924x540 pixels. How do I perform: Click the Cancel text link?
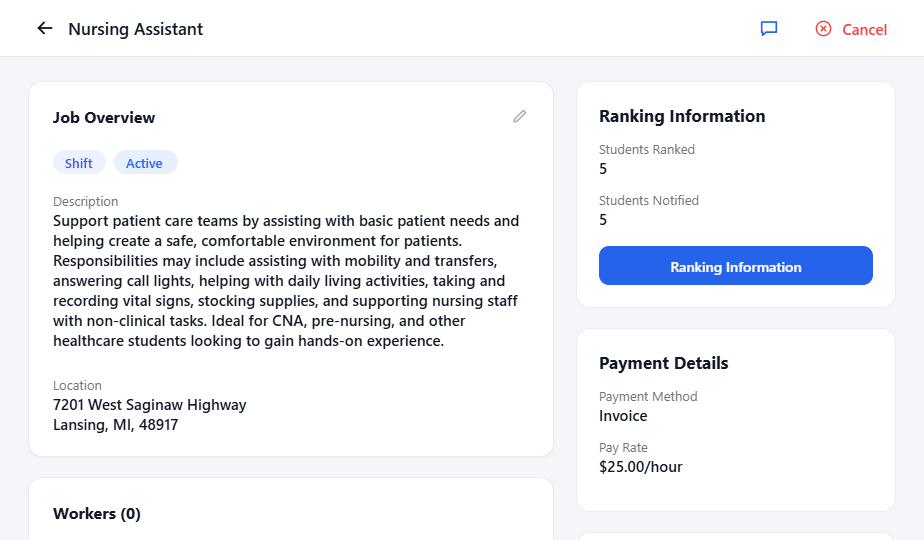pyautogui.click(x=864, y=29)
